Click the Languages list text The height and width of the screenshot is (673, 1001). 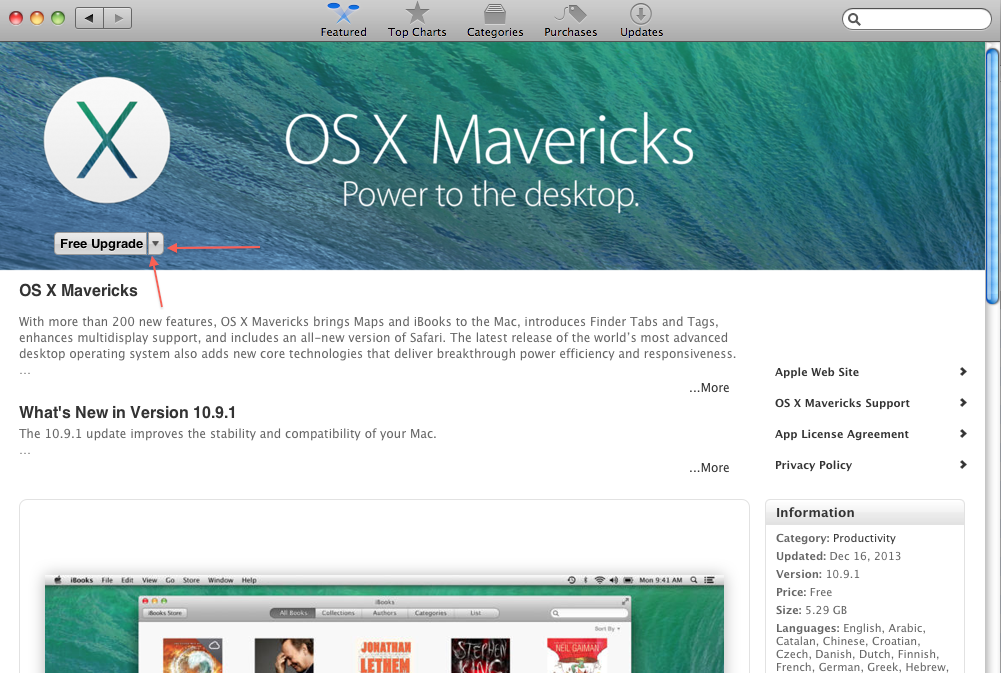[862, 647]
